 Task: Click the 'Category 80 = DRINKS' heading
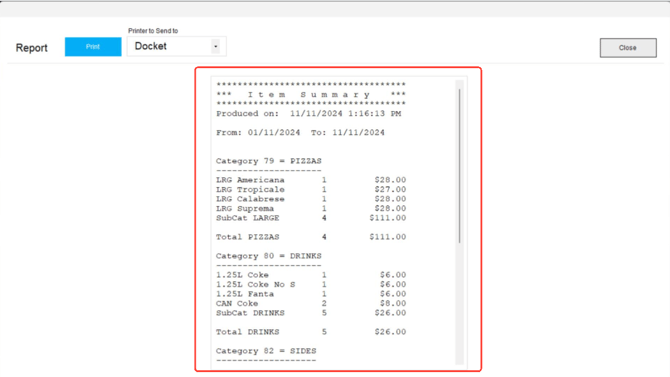pyautogui.click(x=268, y=256)
